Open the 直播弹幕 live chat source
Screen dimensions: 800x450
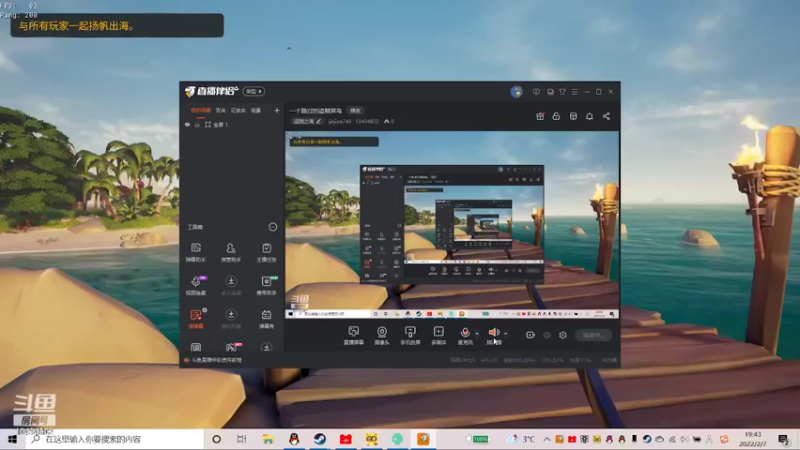(353, 335)
